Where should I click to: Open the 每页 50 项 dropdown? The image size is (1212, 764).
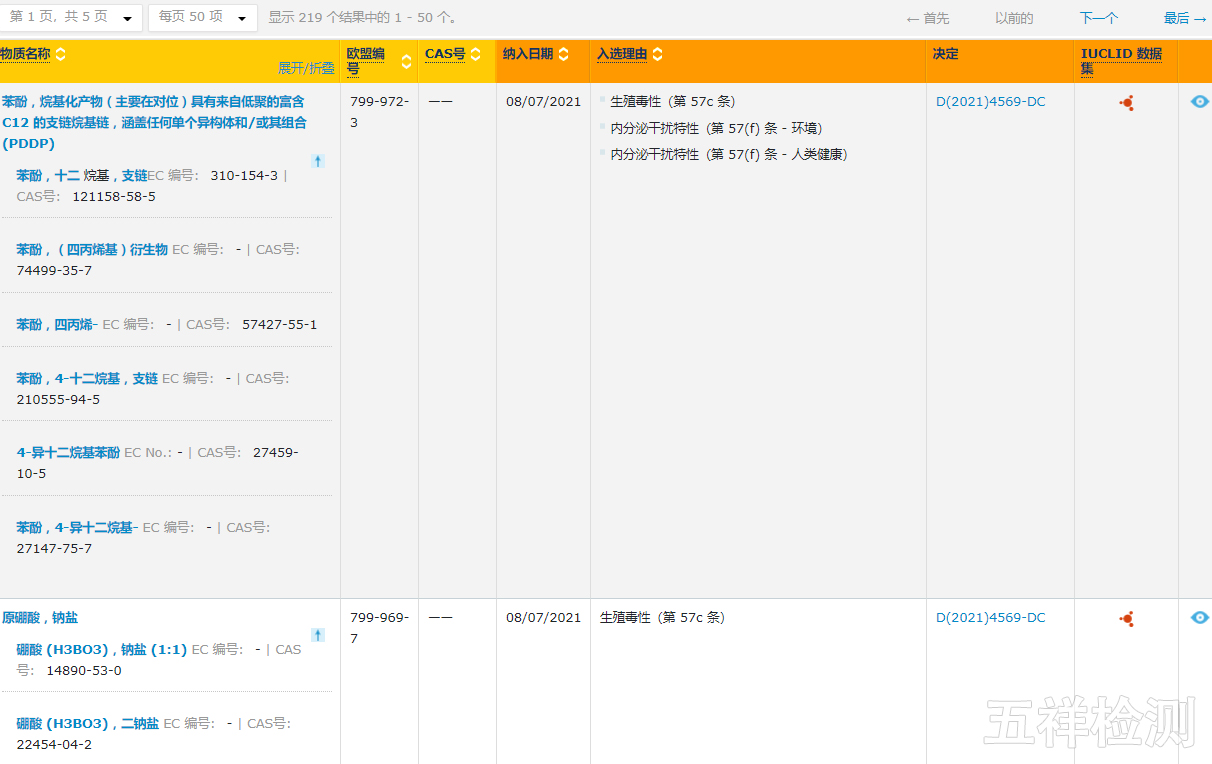pyautogui.click(x=203, y=18)
